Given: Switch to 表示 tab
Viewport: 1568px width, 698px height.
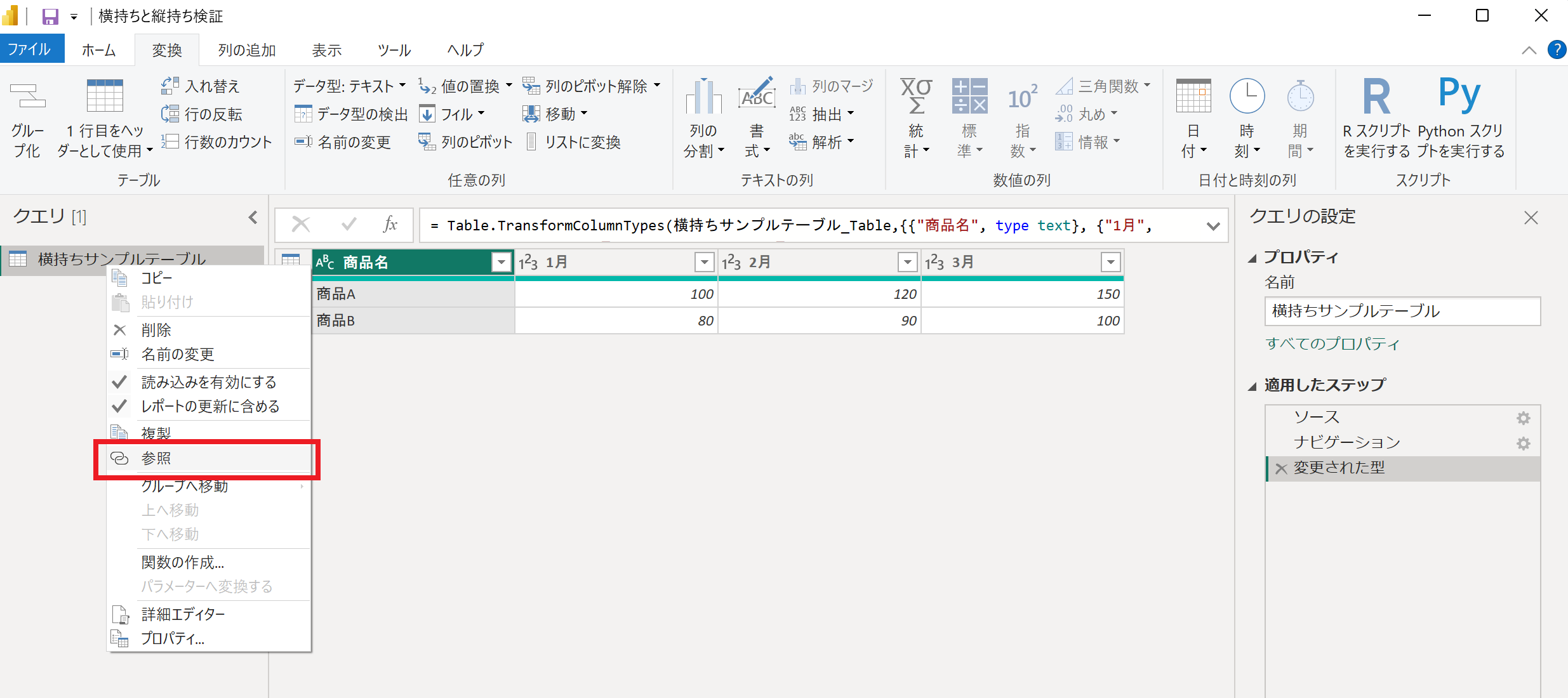Looking at the screenshot, I should (x=327, y=50).
